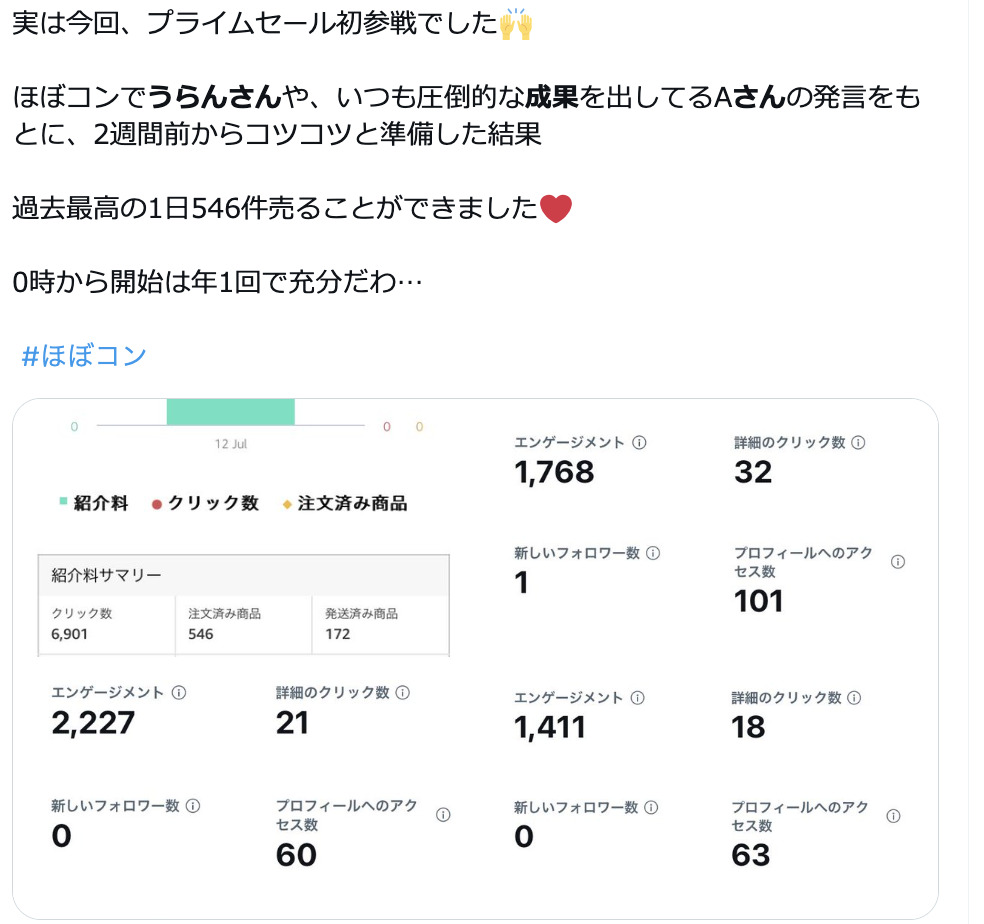
Task: Click info icon beside 詳細のクリック数 18
Action: click(x=854, y=698)
